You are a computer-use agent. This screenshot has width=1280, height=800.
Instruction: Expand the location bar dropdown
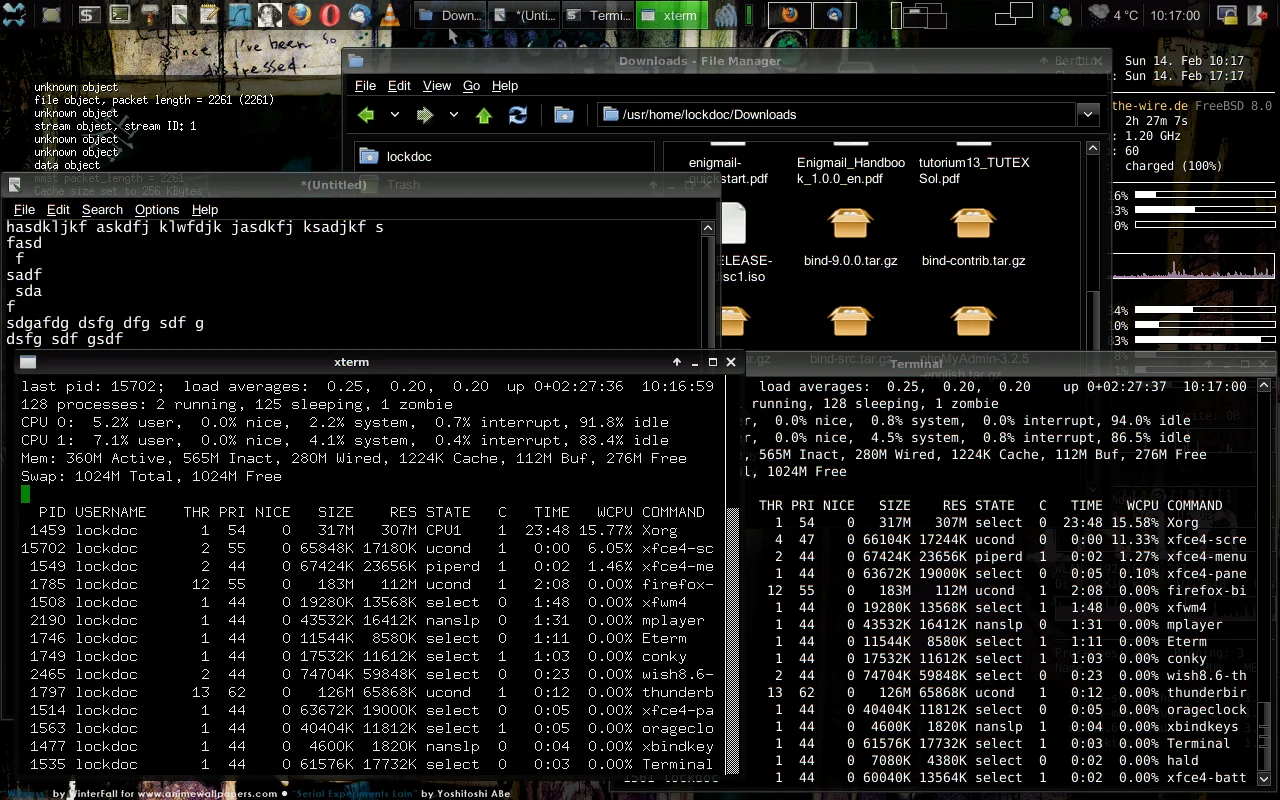pyautogui.click(x=1088, y=115)
